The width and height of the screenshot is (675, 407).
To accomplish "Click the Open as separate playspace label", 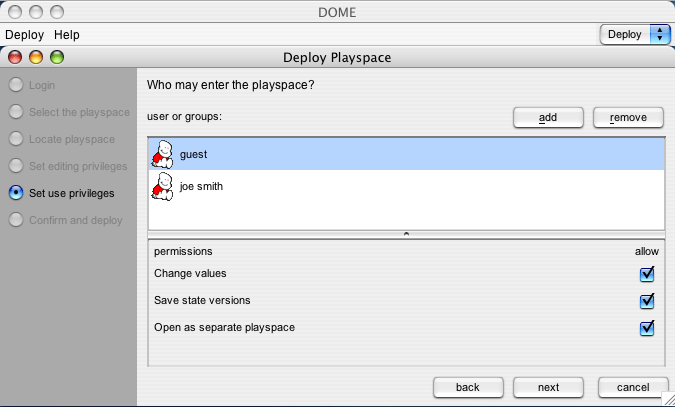I will pos(224,327).
